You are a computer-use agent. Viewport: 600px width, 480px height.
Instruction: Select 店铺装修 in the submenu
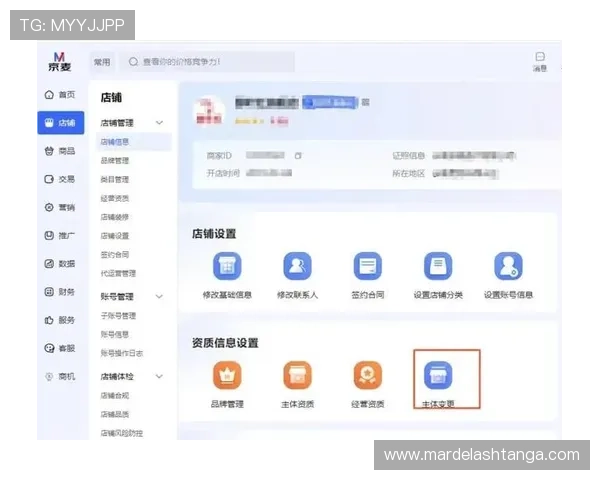(x=115, y=217)
